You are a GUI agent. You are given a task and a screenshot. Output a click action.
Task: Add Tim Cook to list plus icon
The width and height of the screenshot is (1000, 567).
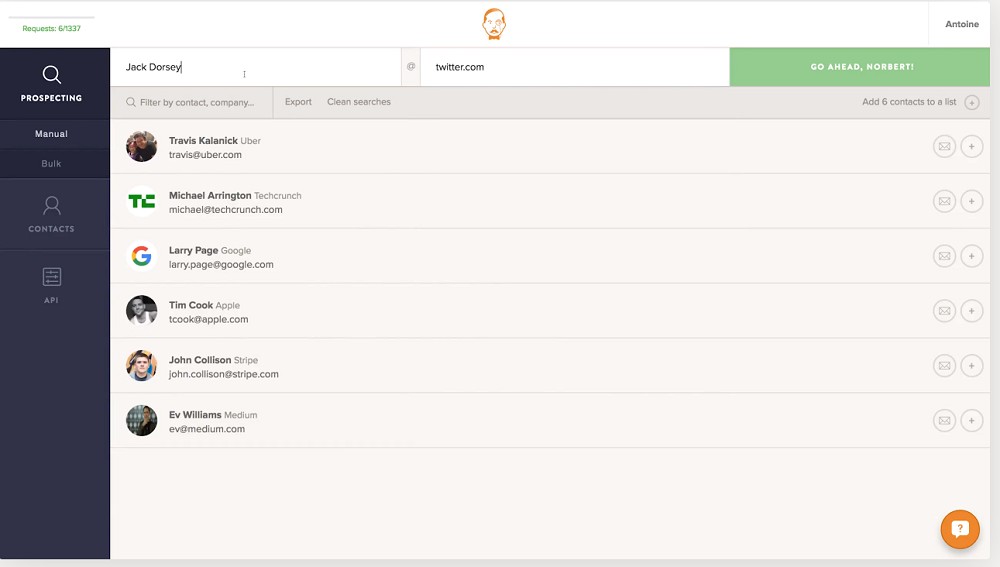coord(971,311)
